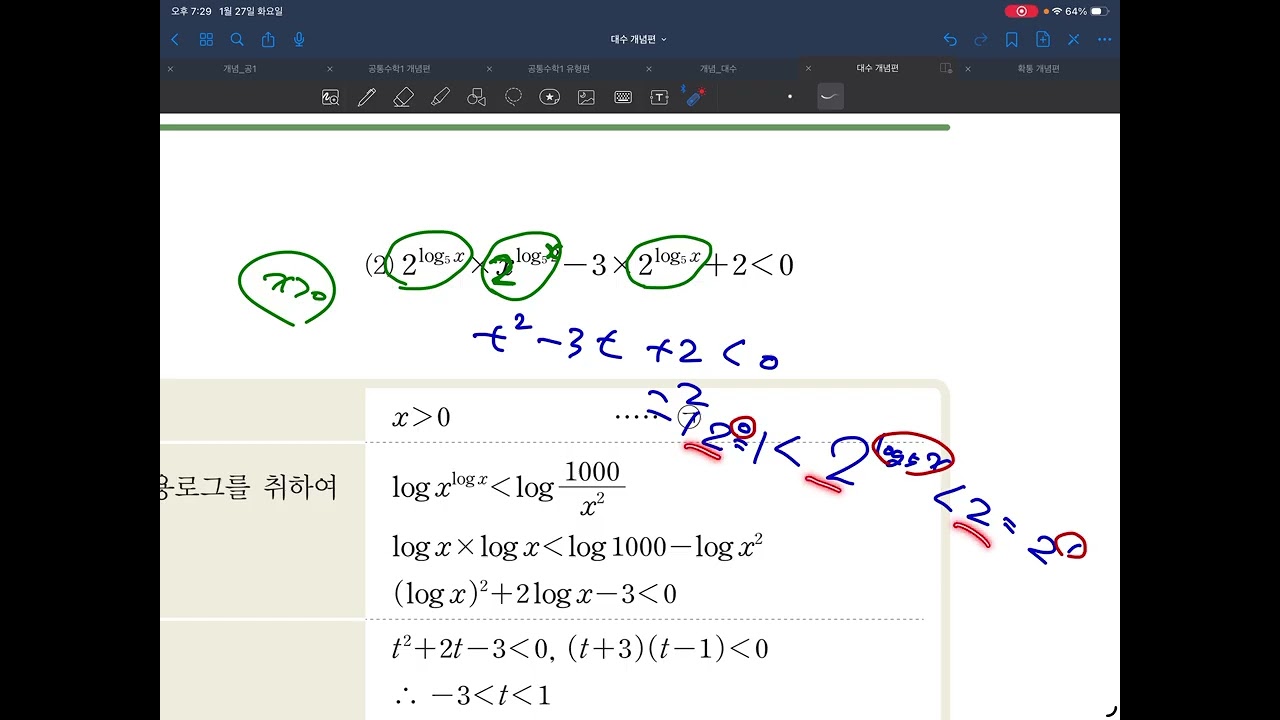Image resolution: width=1280 pixels, height=720 pixels.
Task: Select the active 대수 개념편 tab
Action: point(878,68)
